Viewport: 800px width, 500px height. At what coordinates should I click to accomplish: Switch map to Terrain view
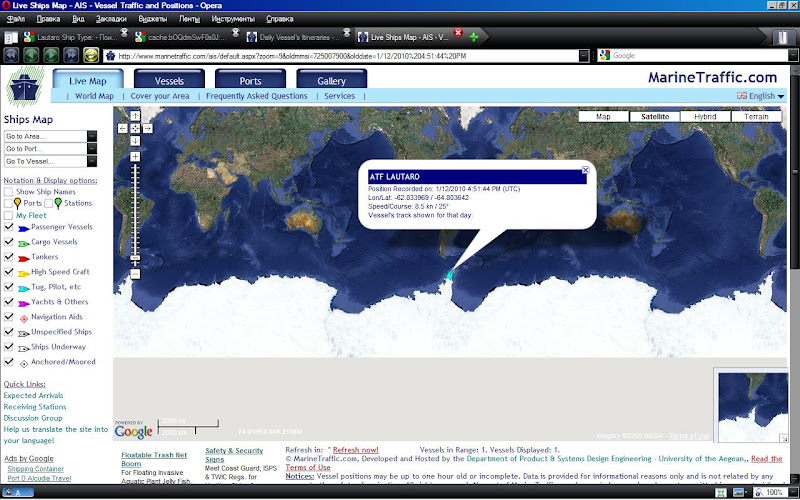pos(756,116)
